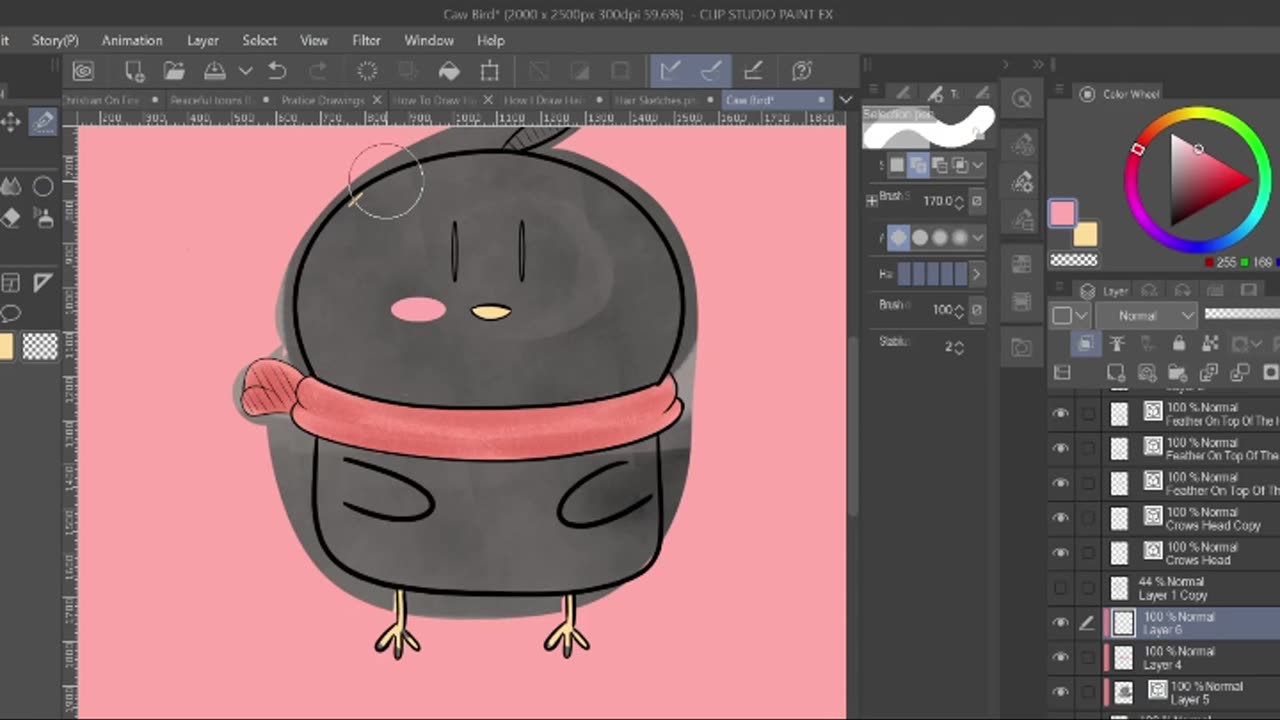Viewport: 1280px width, 720px height.
Task: Pick the main color chip in toolbox
Action: pos(6,346)
